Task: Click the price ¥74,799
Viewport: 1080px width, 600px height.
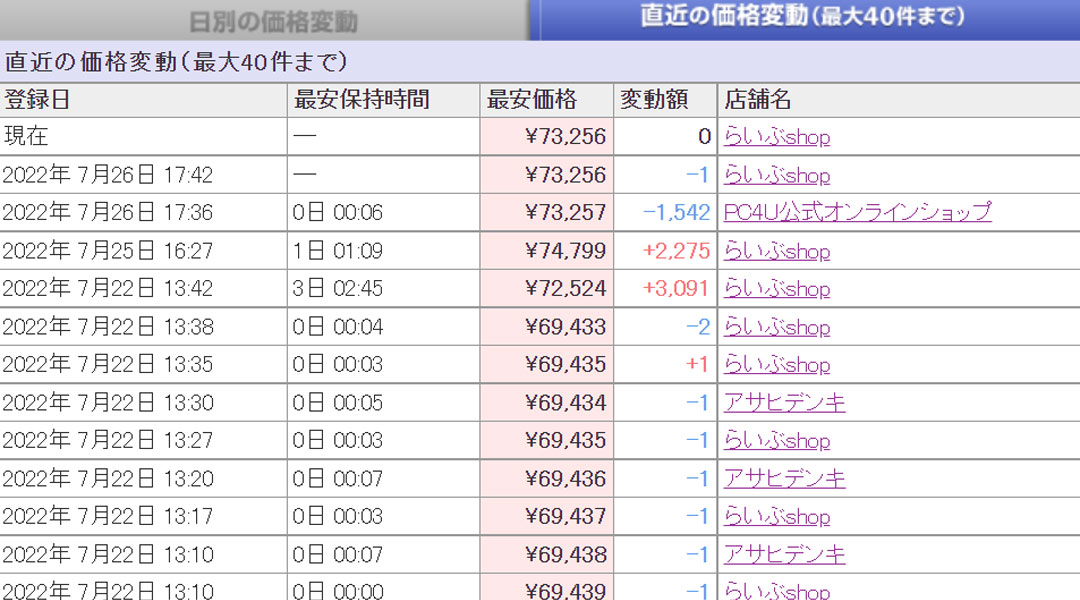Action: [565, 251]
